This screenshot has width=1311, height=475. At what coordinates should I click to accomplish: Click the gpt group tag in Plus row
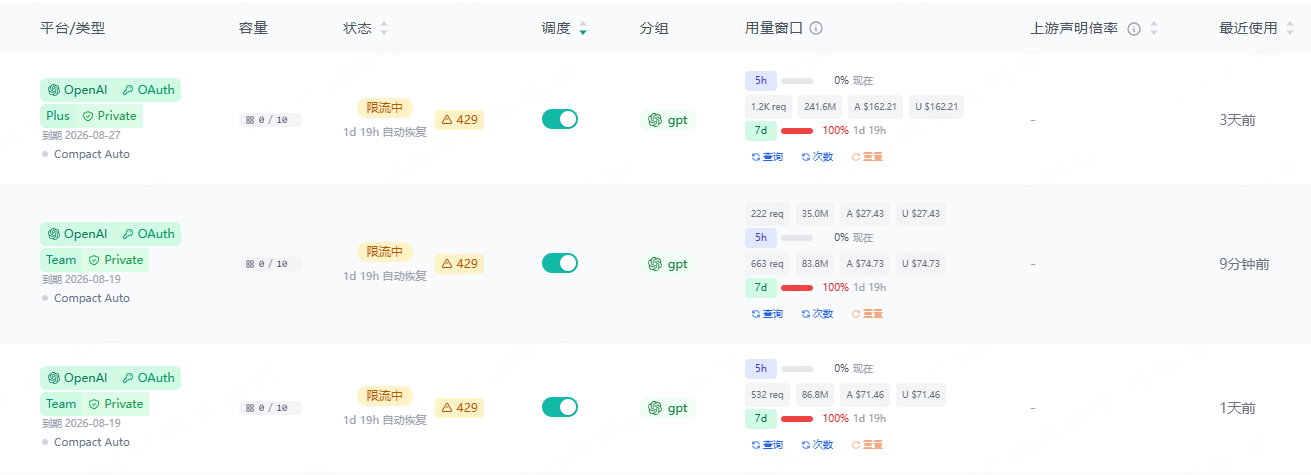tap(668, 120)
